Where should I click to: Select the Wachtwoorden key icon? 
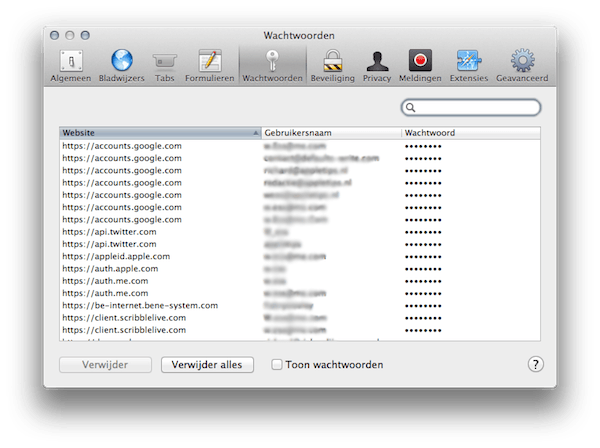point(272,65)
